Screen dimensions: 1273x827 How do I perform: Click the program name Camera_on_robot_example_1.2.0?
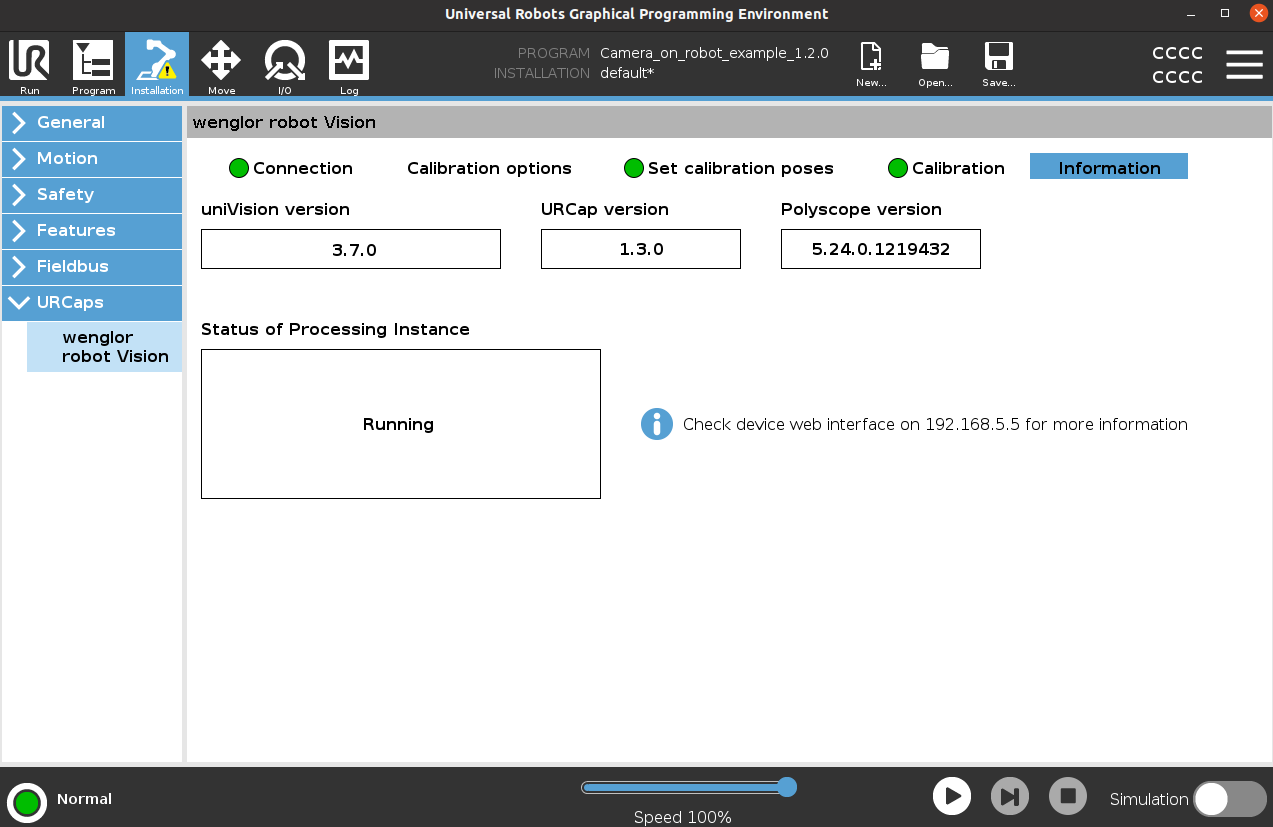(x=714, y=53)
